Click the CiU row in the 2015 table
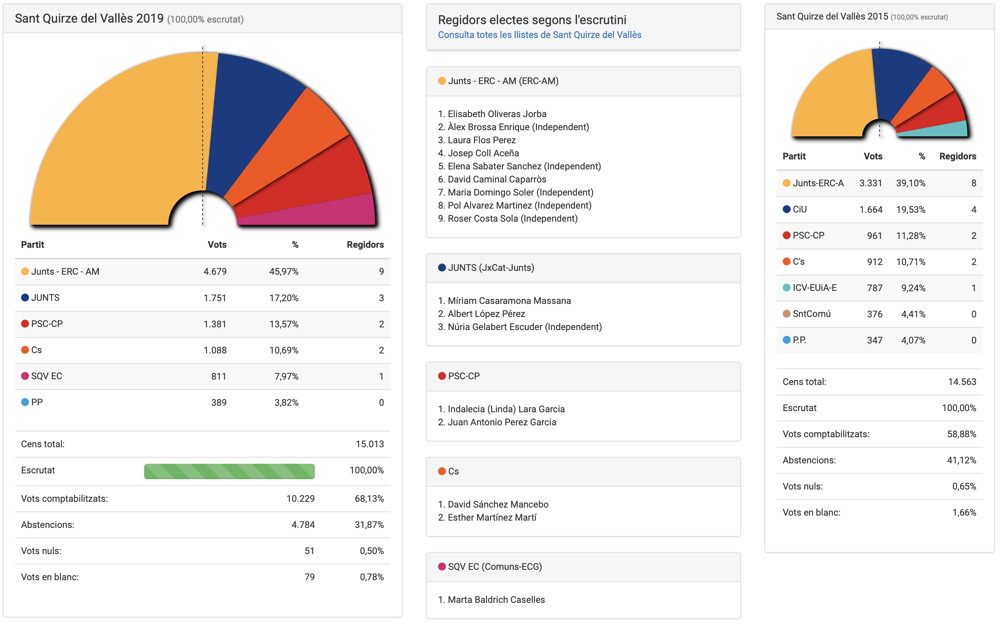The image size is (1000, 627). click(879, 210)
